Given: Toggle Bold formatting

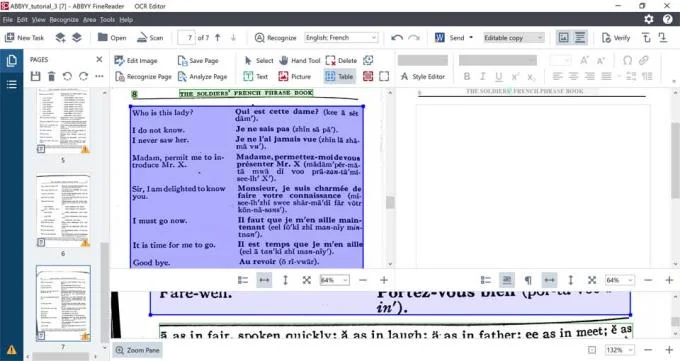Looking at the screenshot, I should (x=467, y=76).
